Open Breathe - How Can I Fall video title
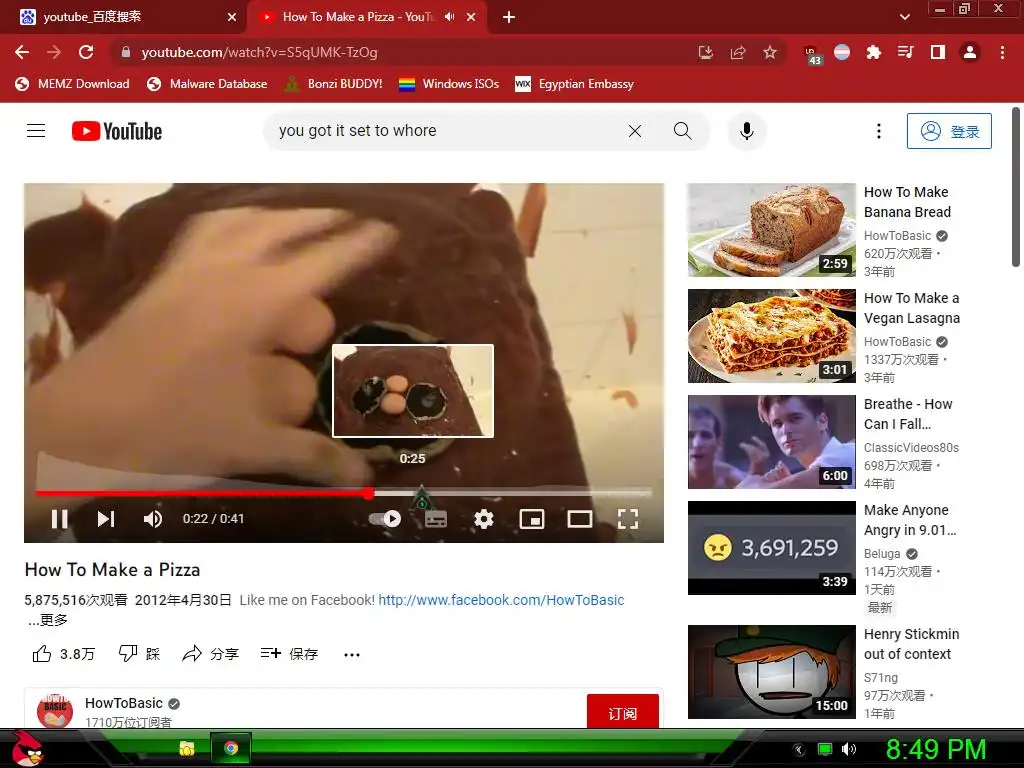The image size is (1024, 768). [908, 414]
